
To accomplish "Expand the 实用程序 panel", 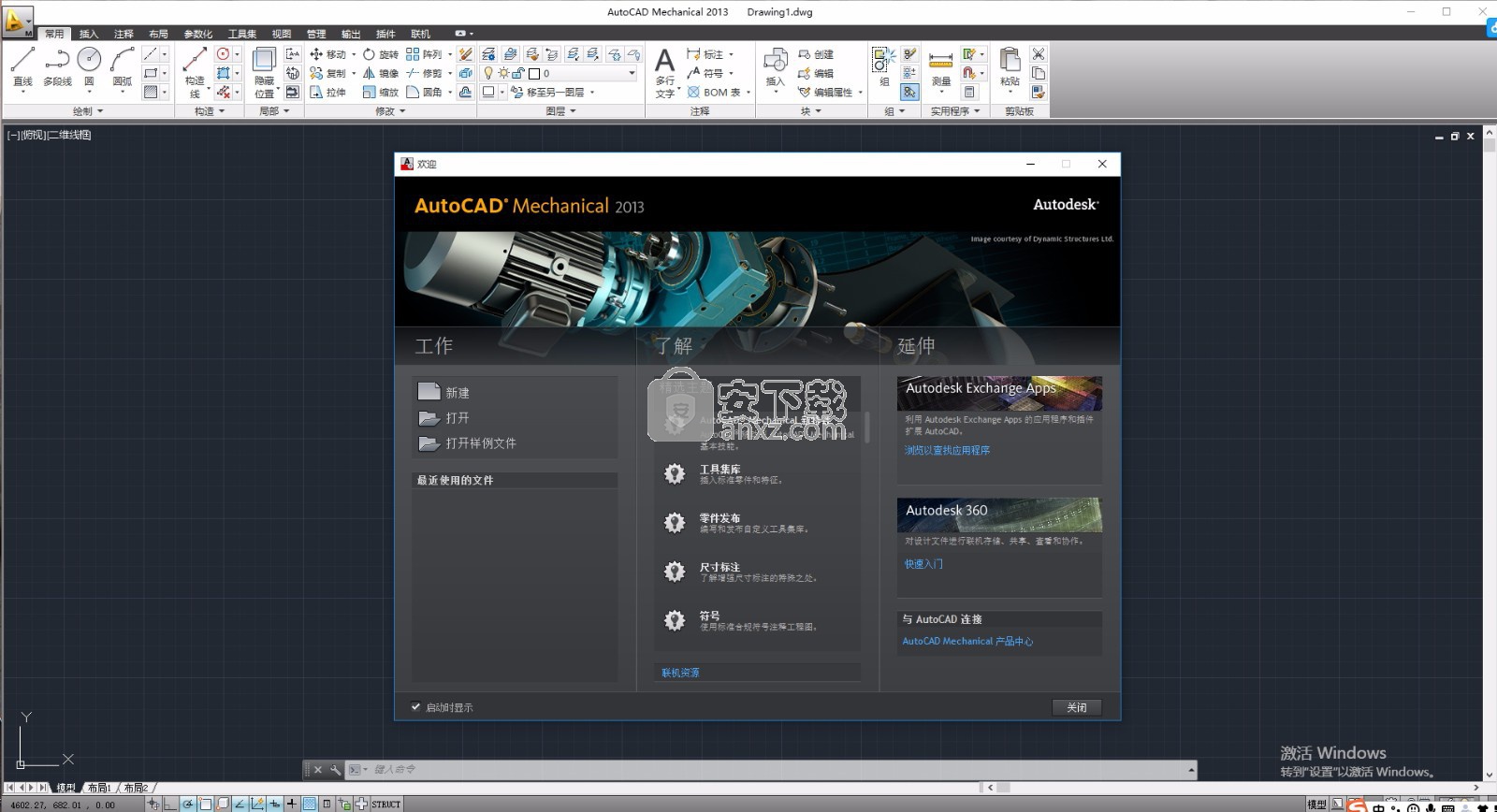I will click(x=955, y=110).
